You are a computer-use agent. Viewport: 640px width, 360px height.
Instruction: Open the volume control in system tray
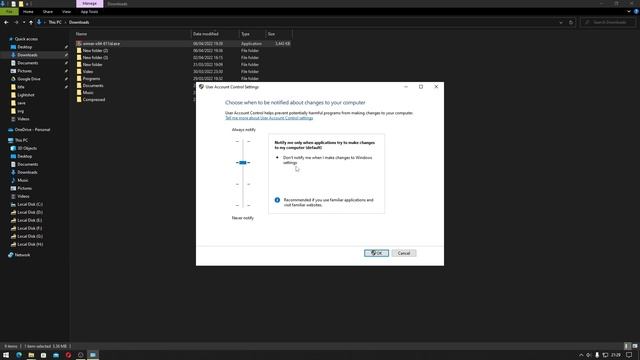pos(589,355)
